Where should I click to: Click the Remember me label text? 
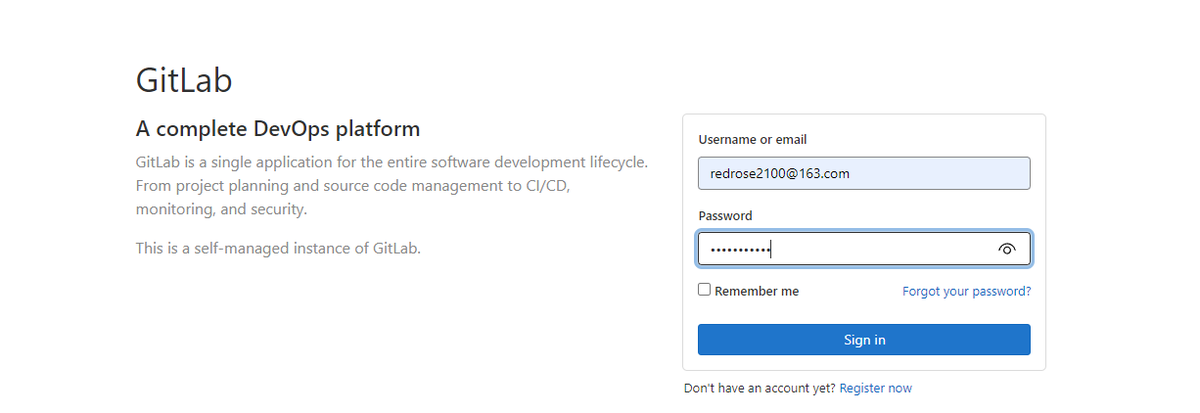click(x=757, y=291)
